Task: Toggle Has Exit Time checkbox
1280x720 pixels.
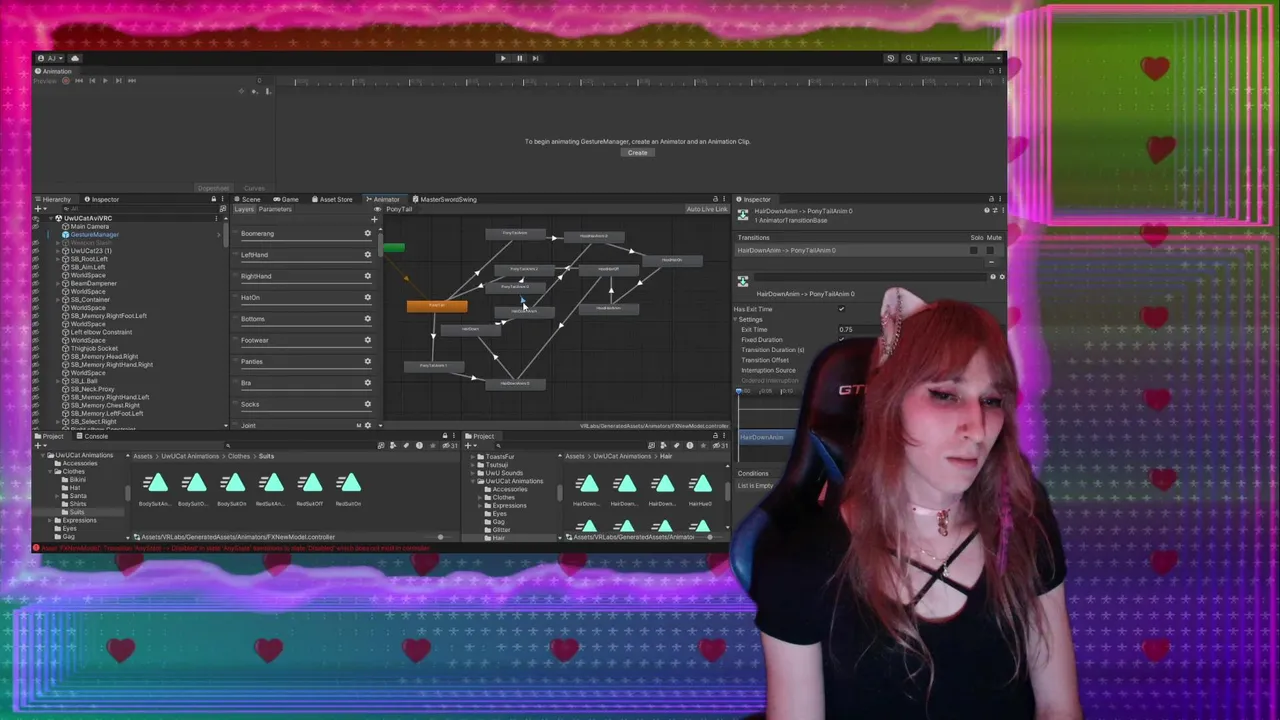Action: coord(841,309)
